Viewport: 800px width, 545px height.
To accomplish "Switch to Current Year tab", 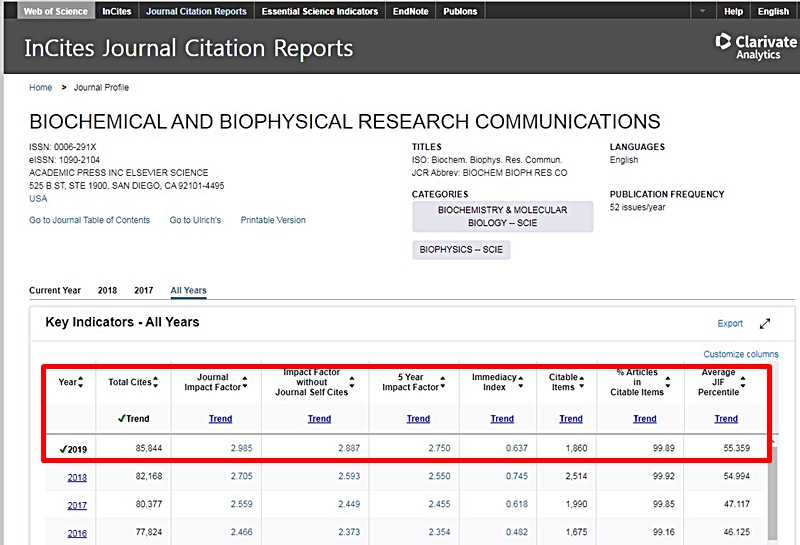I will (x=55, y=290).
